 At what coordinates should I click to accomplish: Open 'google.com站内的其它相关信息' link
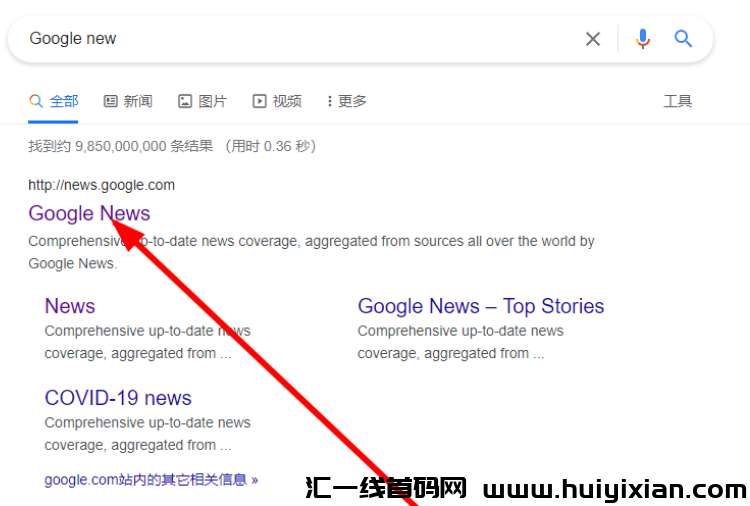click(x=151, y=480)
